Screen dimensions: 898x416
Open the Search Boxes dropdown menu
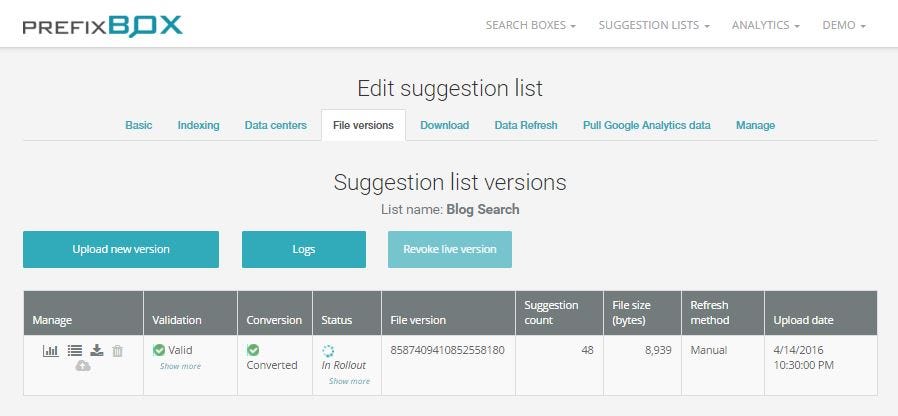tap(530, 25)
